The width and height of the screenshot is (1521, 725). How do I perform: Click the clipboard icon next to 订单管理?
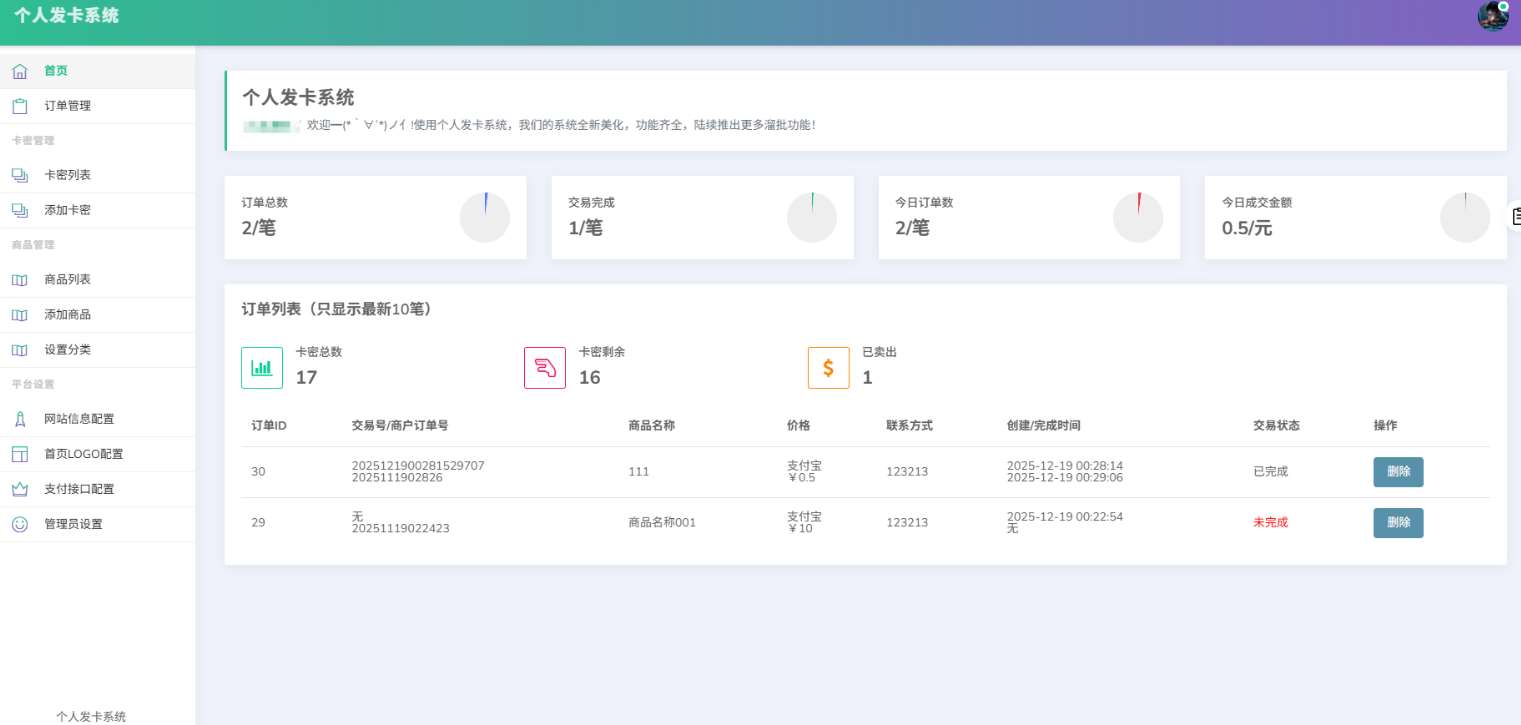(20, 106)
